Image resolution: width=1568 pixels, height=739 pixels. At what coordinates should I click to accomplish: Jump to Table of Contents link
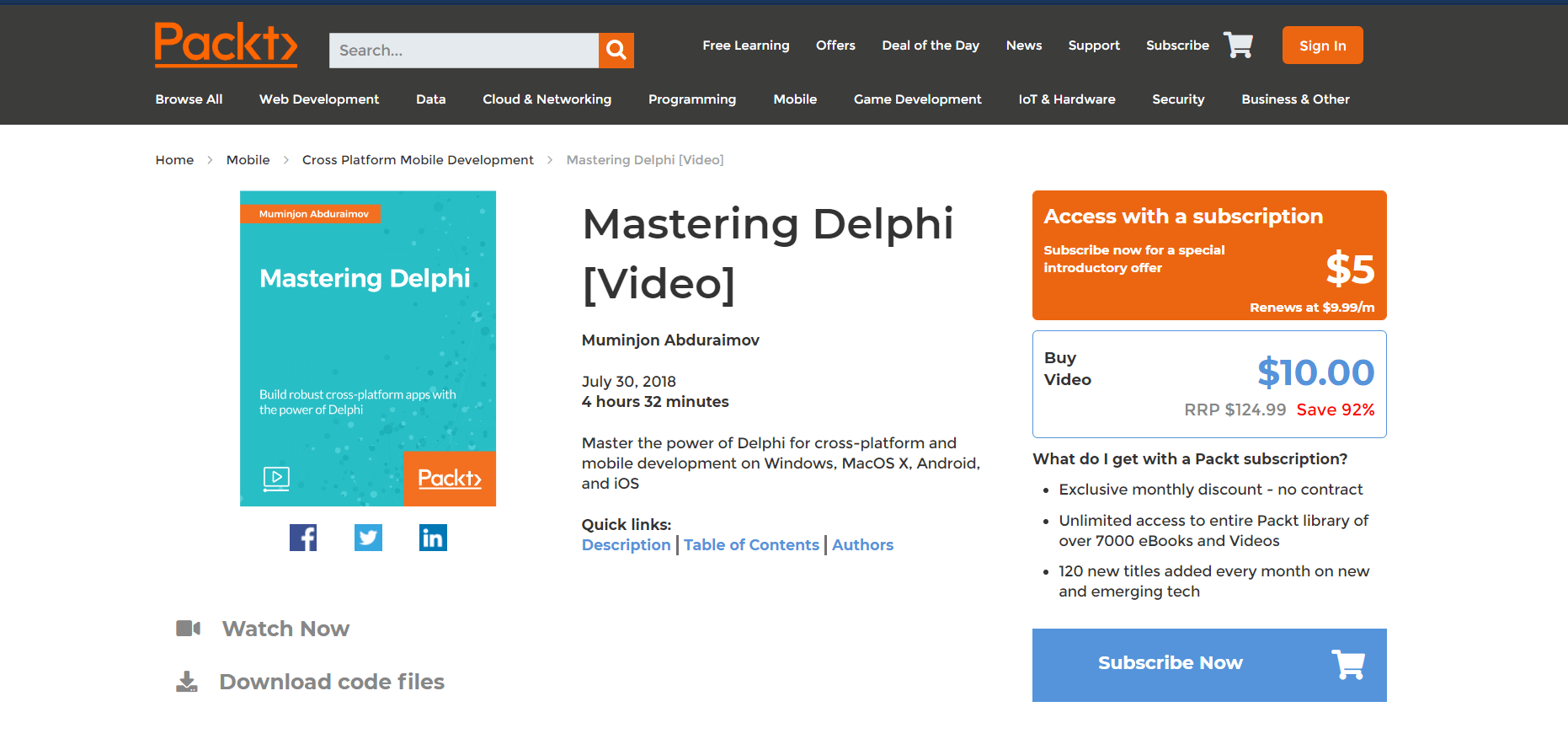click(x=751, y=545)
